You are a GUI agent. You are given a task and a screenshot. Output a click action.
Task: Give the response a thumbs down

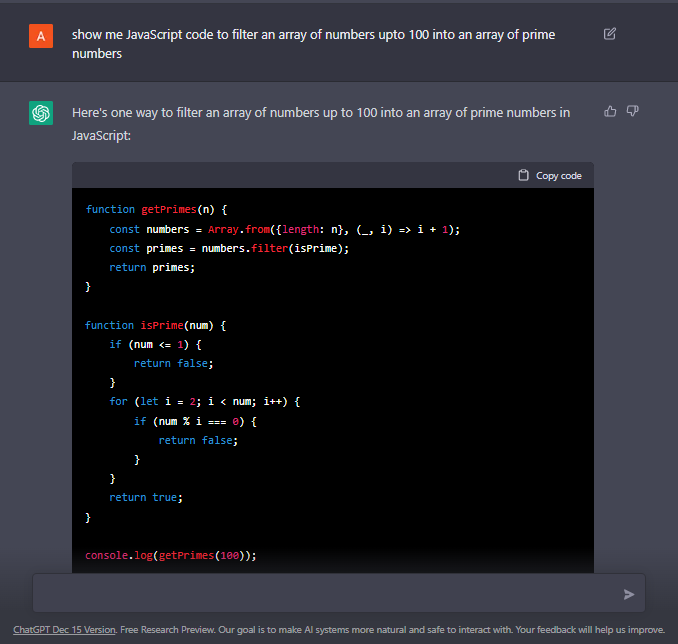click(x=632, y=111)
